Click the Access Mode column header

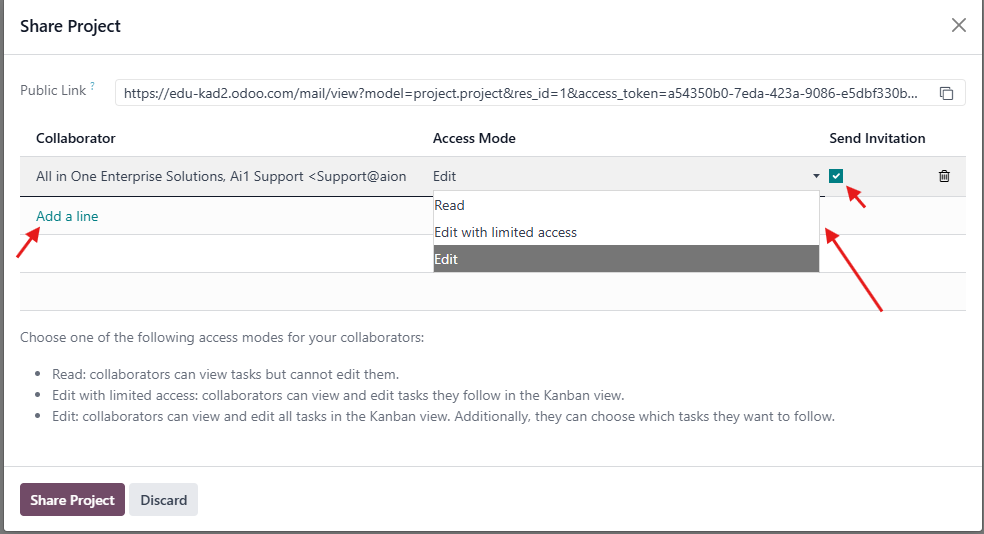474,138
